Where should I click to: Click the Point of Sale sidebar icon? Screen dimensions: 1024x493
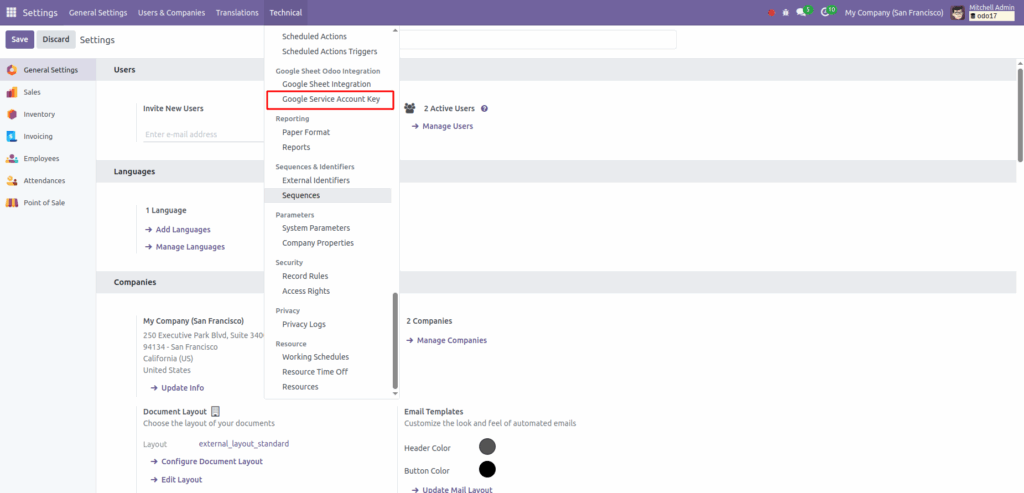(11, 203)
